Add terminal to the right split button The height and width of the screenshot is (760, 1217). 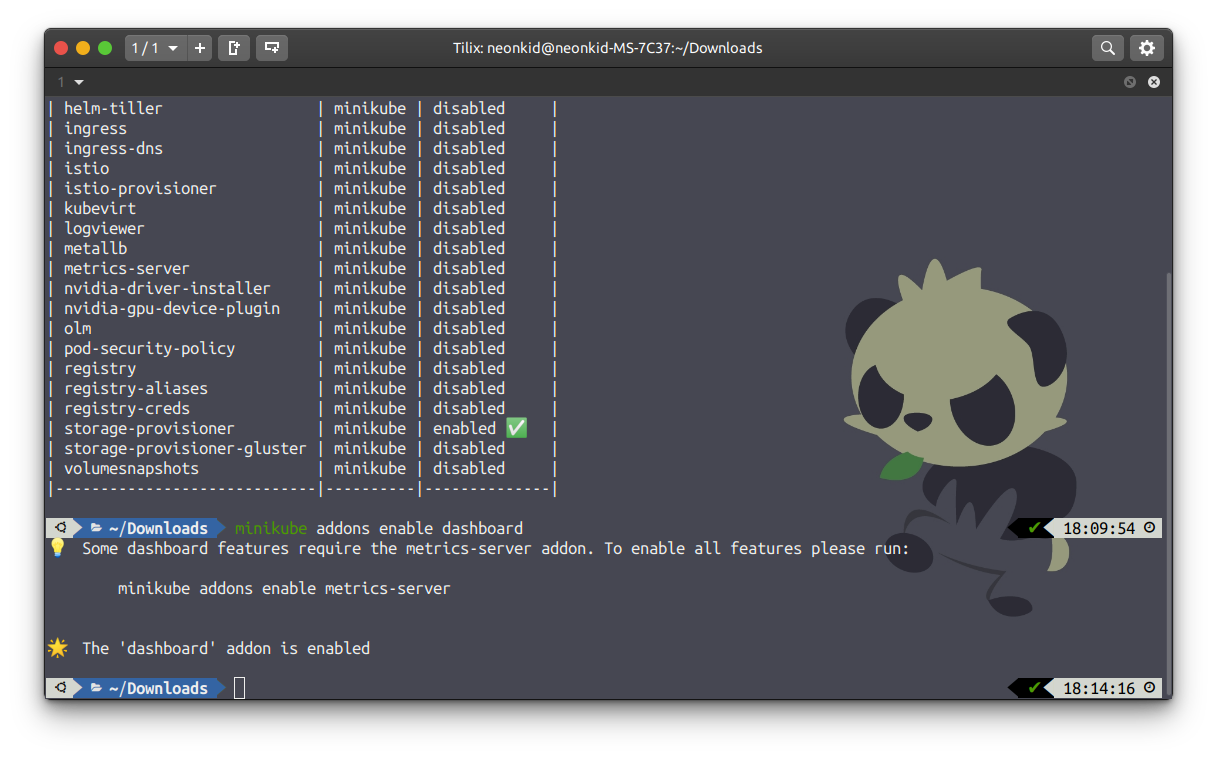233,47
